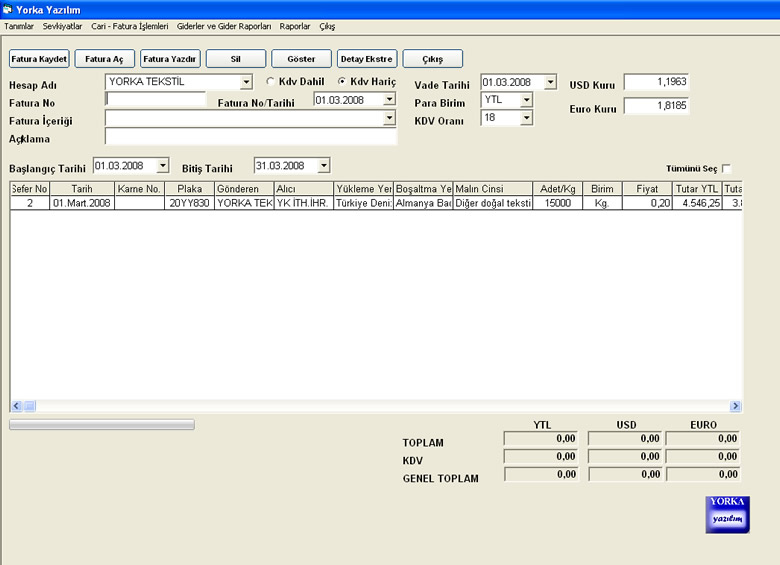Click the Türkiye Deniz loading place cell
Viewport: 780px width, 565px height.
click(364, 203)
